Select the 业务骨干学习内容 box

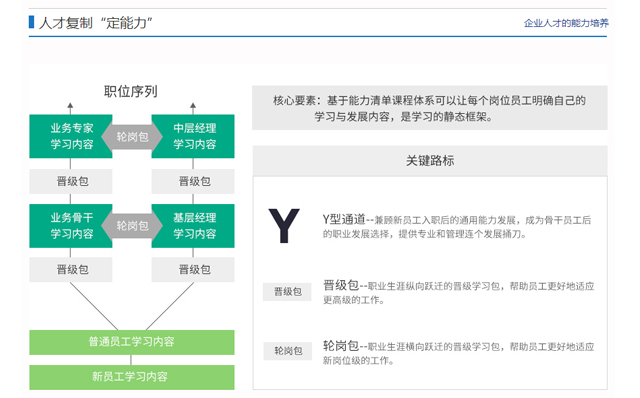[71, 226]
